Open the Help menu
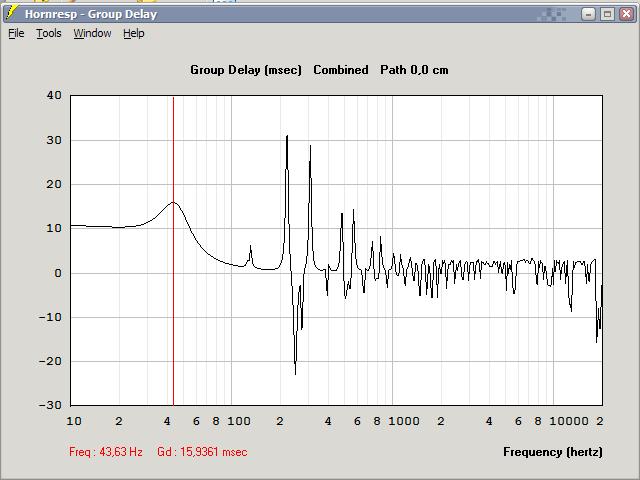The height and width of the screenshot is (480, 640). click(x=134, y=33)
